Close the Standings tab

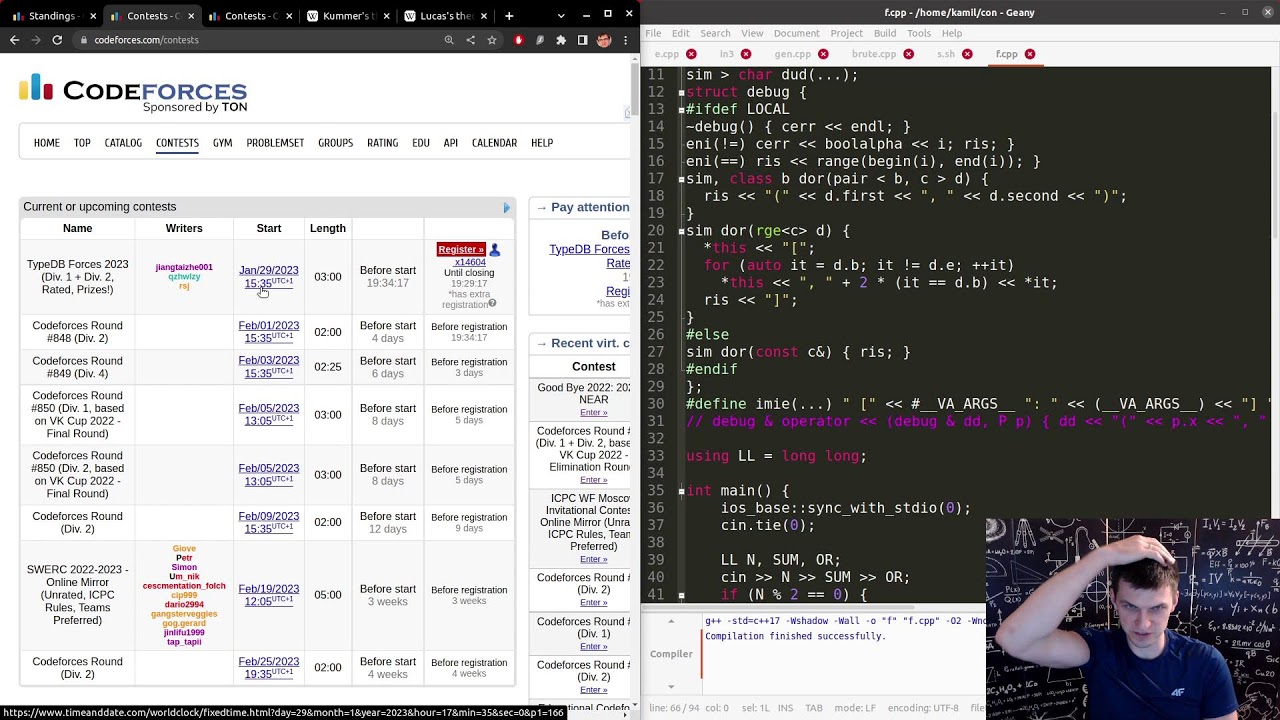93,16
